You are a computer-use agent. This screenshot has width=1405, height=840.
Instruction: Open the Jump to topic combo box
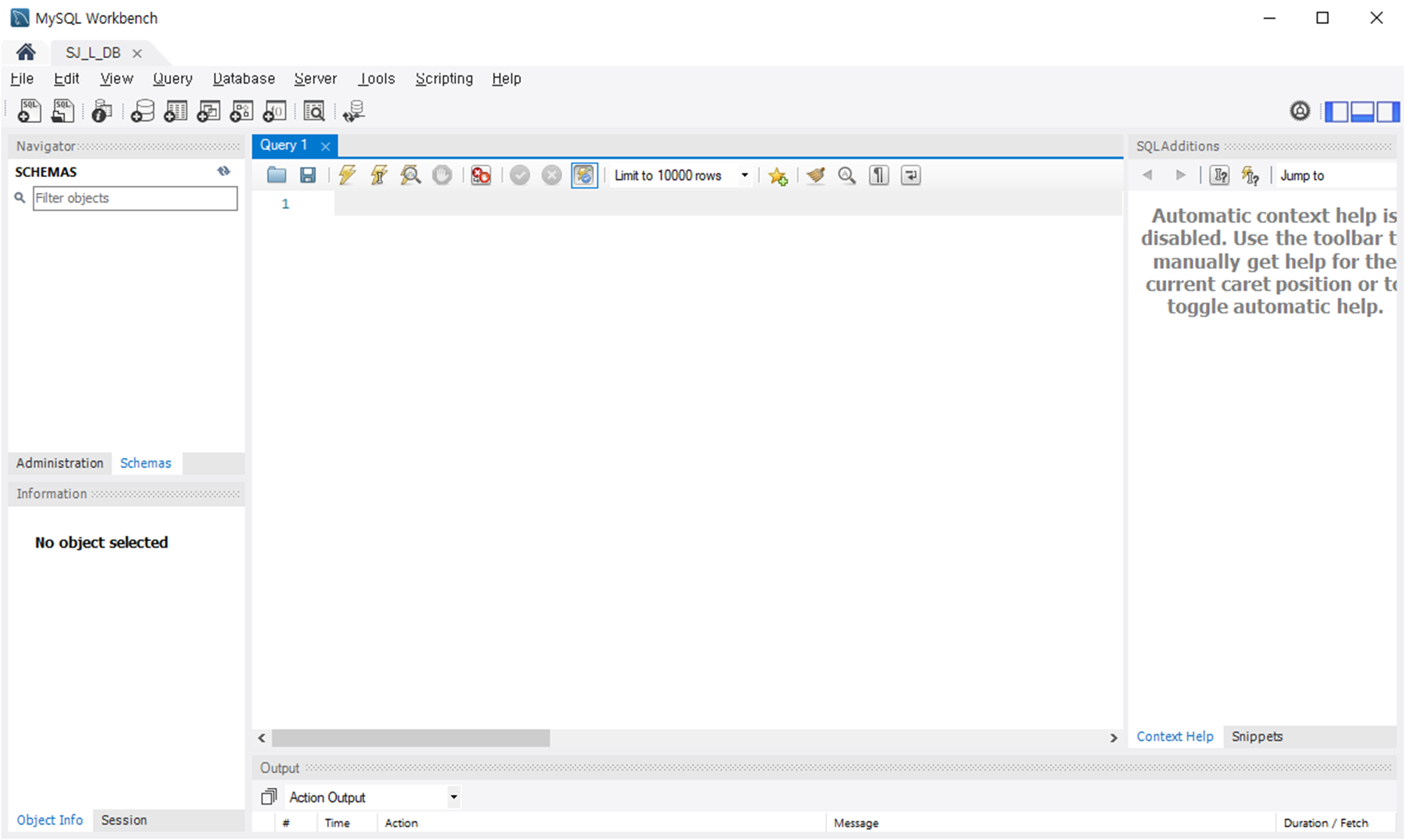(x=1336, y=176)
